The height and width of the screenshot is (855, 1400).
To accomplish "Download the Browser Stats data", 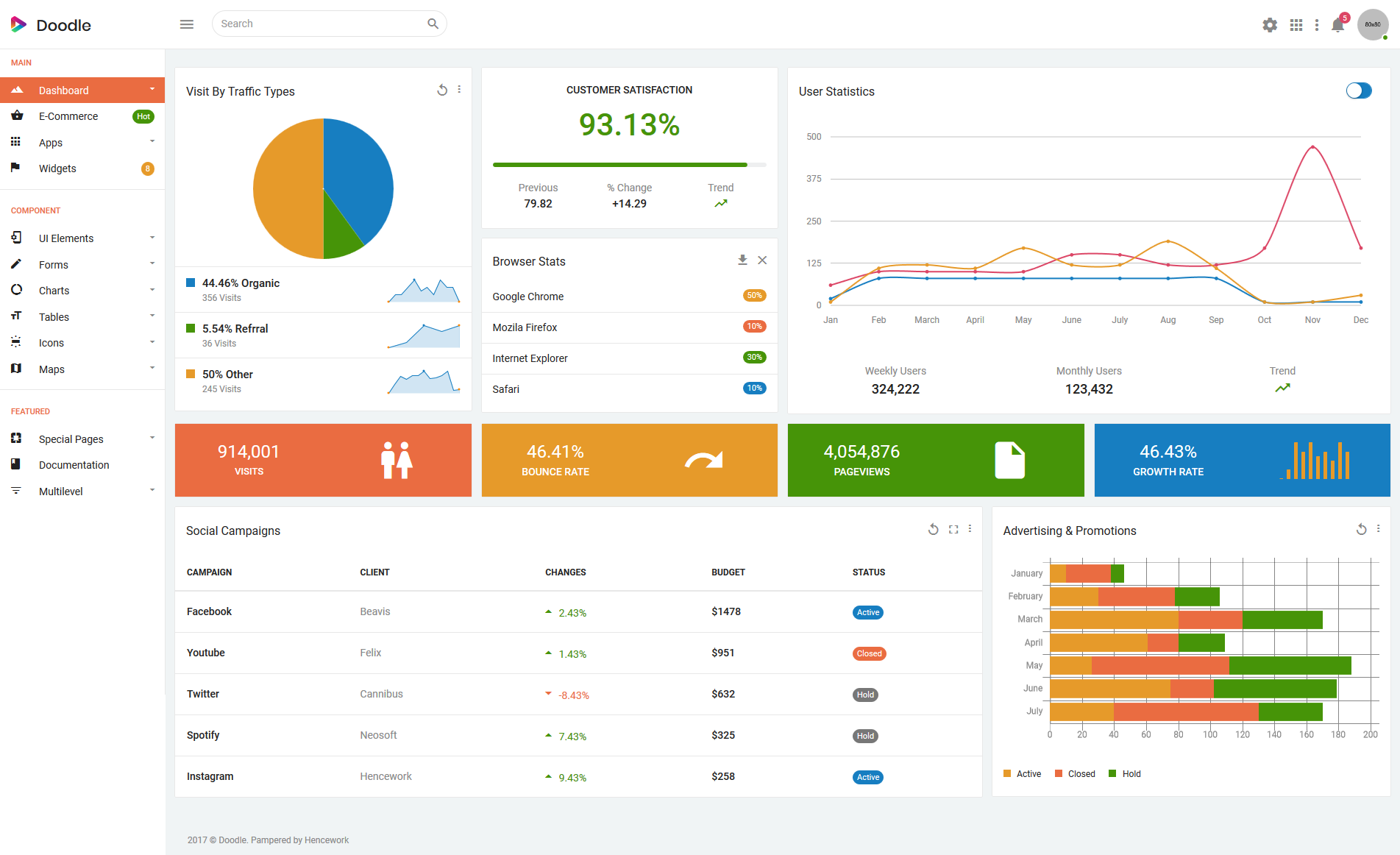I will click(x=742, y=260).
